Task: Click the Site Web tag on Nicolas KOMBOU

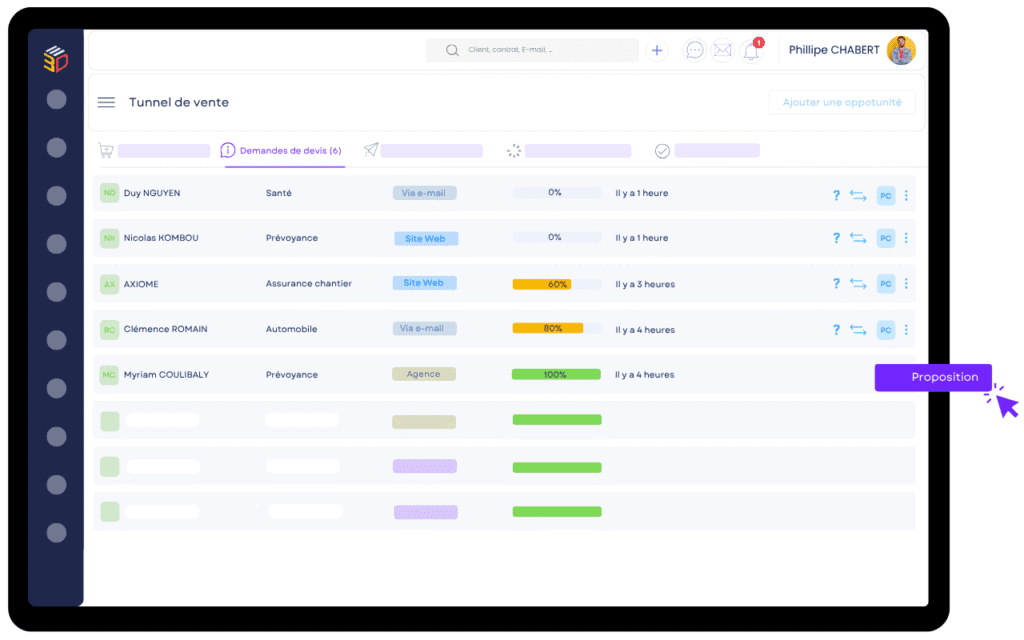Action: pyautogui.click(x=424, y=239)
